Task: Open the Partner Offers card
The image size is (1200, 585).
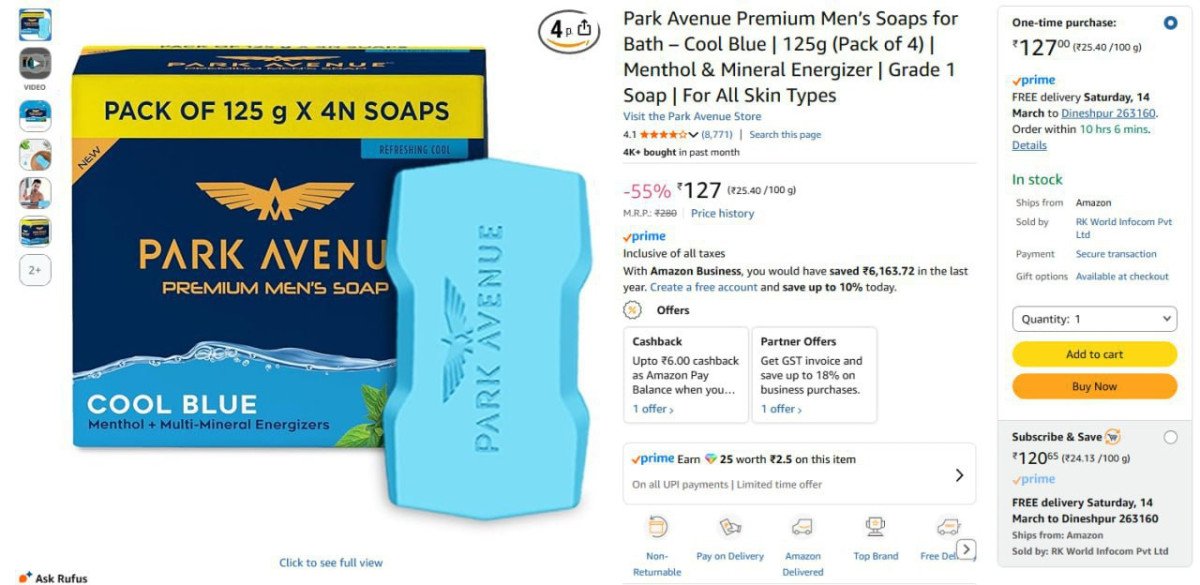Action: click(814, 375)
